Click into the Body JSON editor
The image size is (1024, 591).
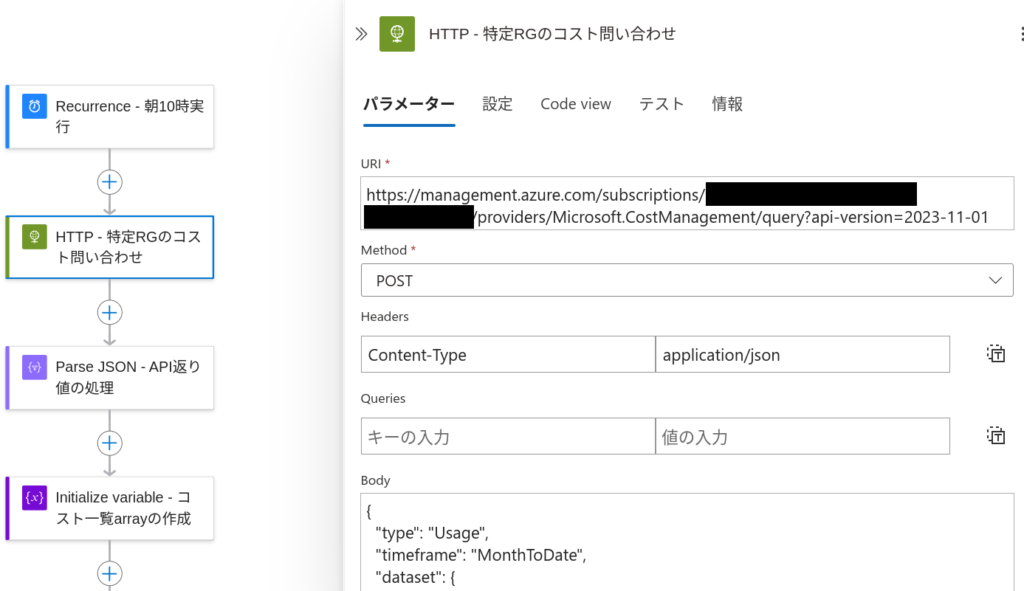click(x=687, y=543)
